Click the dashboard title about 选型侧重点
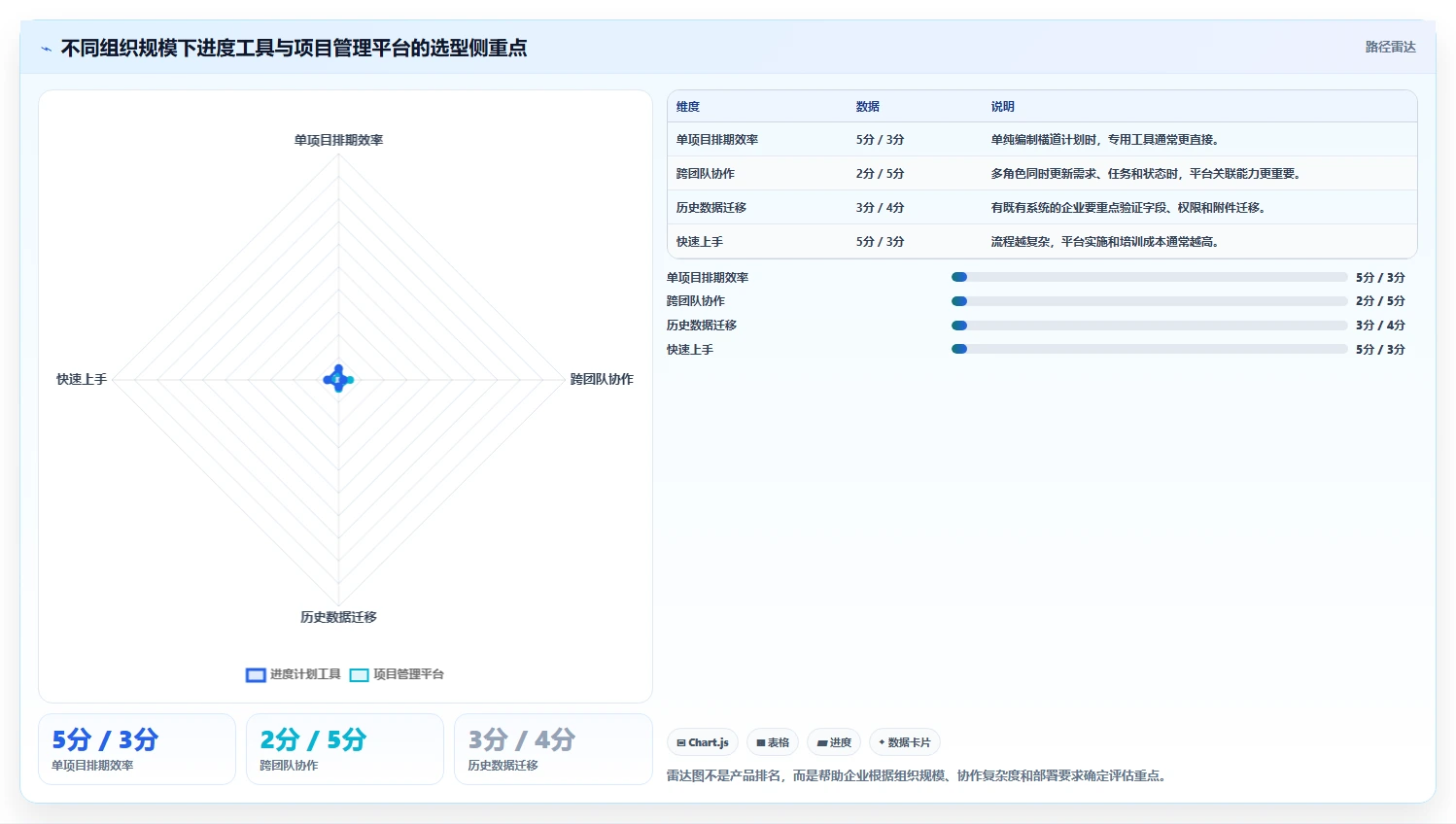 (294, 48)
